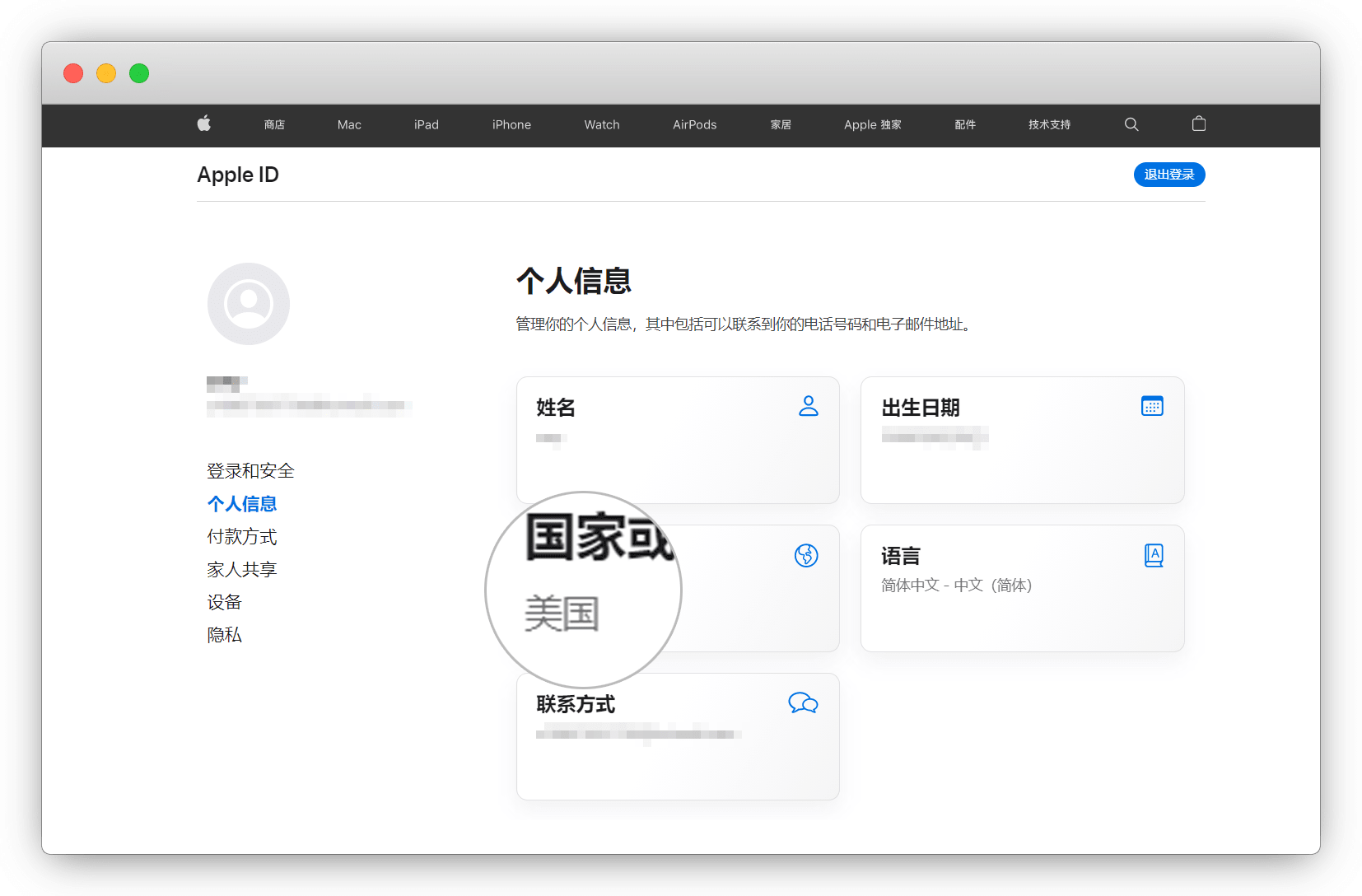Click the calendar icon on 出生日期 card
Screen dimensions: 1362x896
(x=1152, y=406)
